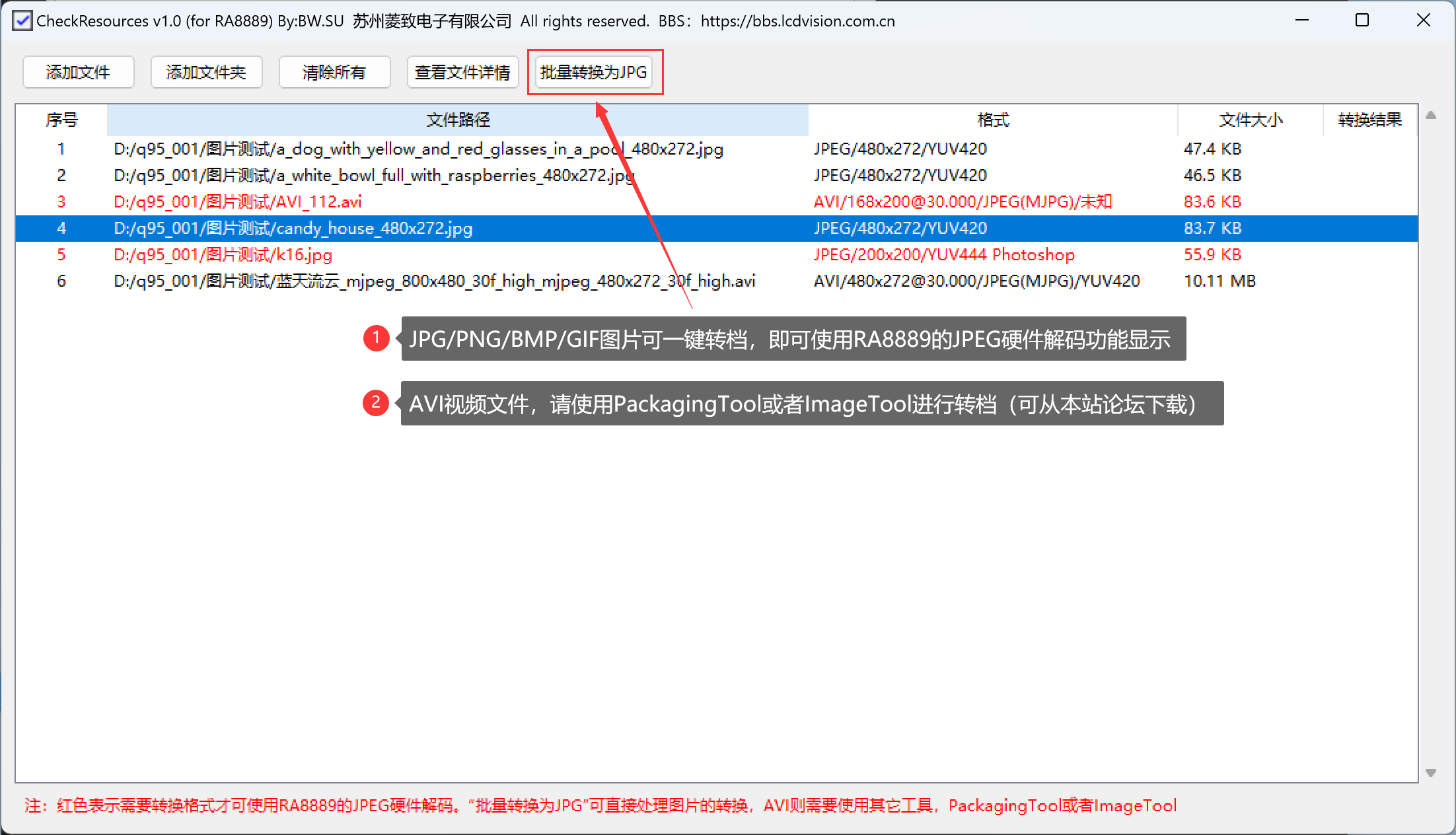Click the 添加文件 button

(78, 72)
